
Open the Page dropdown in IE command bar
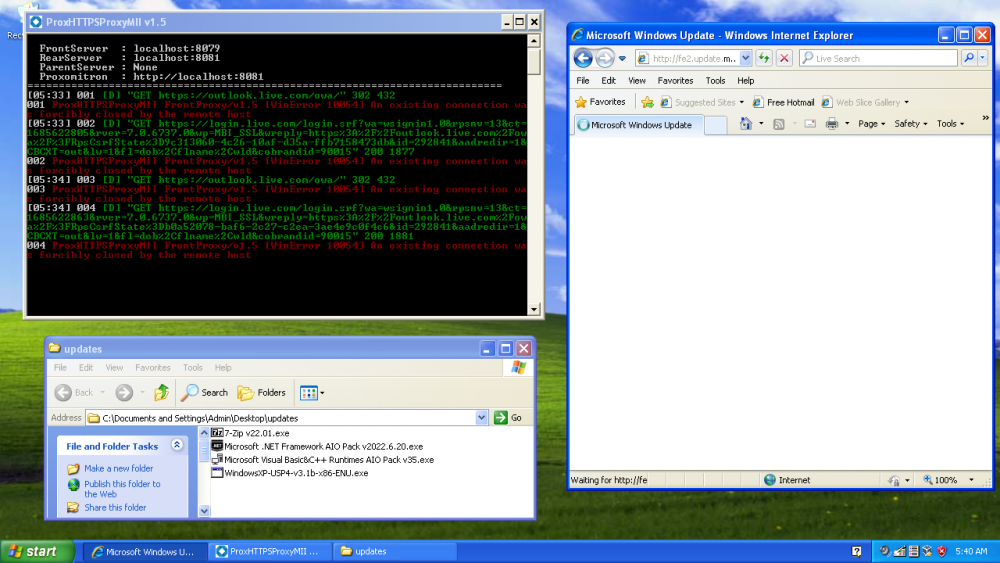click(871, 124)
